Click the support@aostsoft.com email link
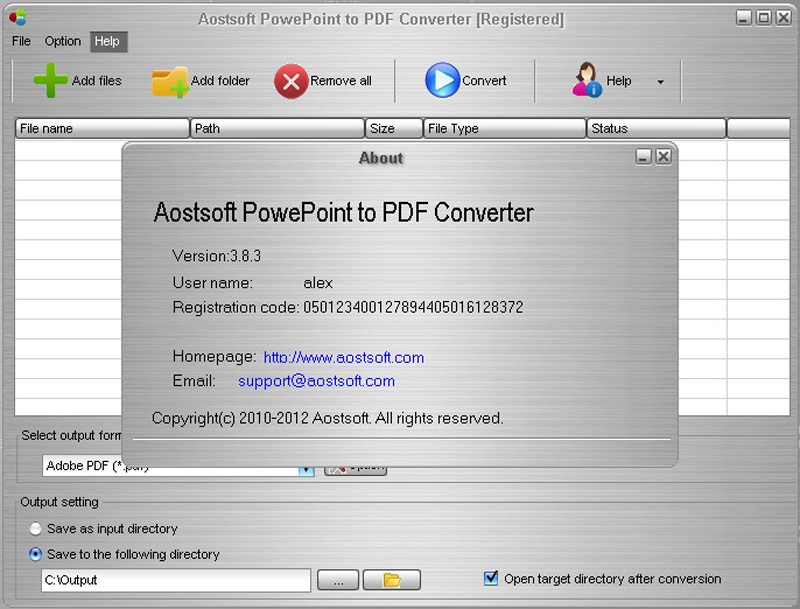The width and height of the screenshot is (800, 609). [x=316, y=381]
